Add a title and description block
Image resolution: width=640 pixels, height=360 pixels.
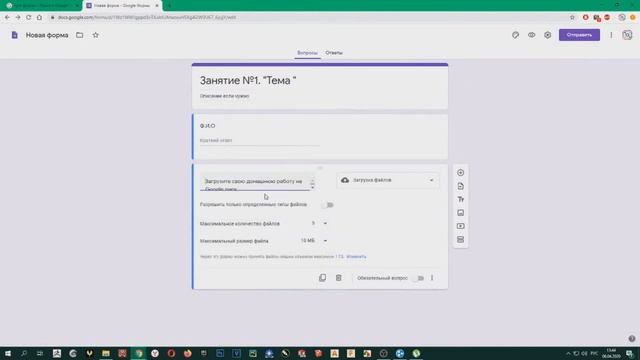(x=460, y=199)
